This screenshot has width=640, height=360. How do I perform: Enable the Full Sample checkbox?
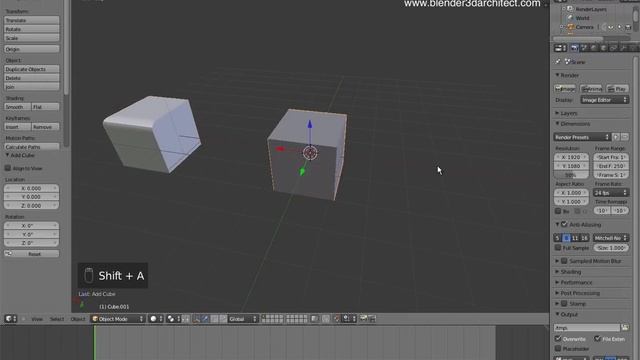pos(558,248)
